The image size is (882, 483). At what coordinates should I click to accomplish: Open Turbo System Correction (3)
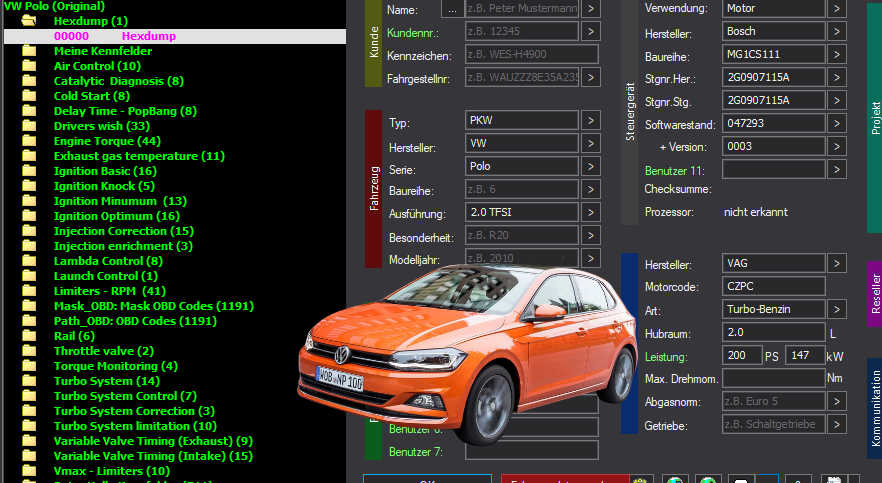pyautogui.click(x=134, y=411)
